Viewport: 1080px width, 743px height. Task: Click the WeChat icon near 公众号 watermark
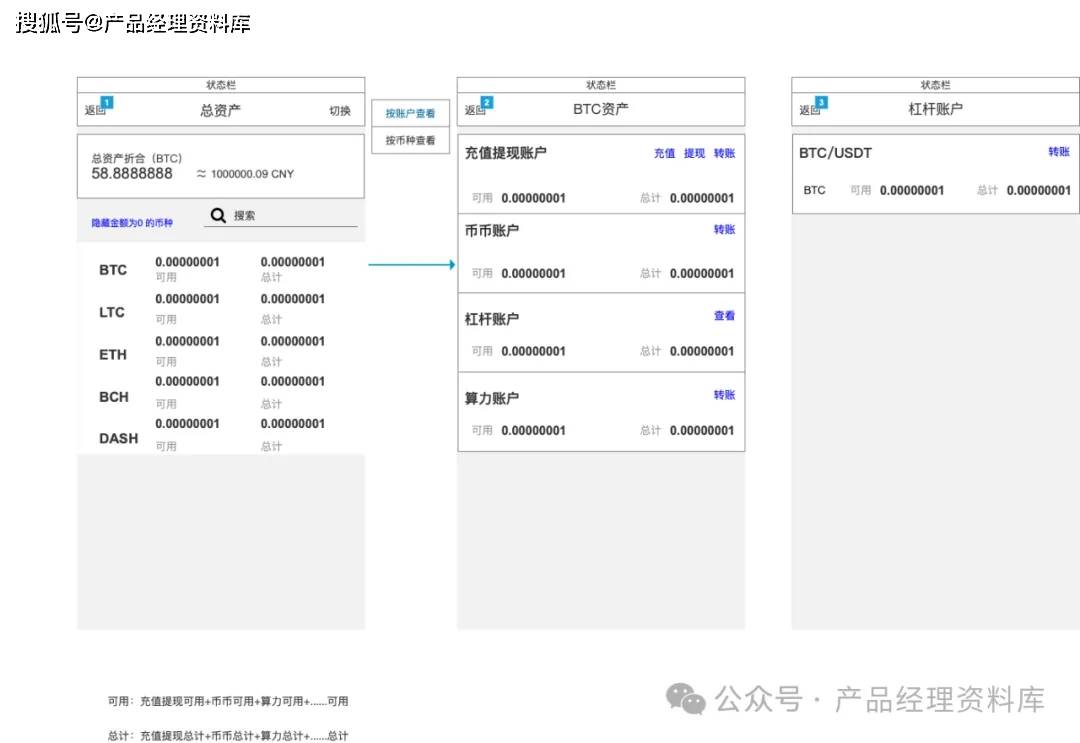pos(685,701)
